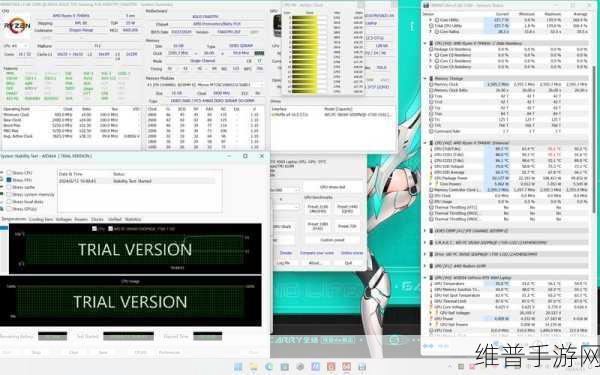The height and width of the screenshot is (375, 600).
Task: Open the Temperatures tab in AIDA64
Action: (14, 219)
